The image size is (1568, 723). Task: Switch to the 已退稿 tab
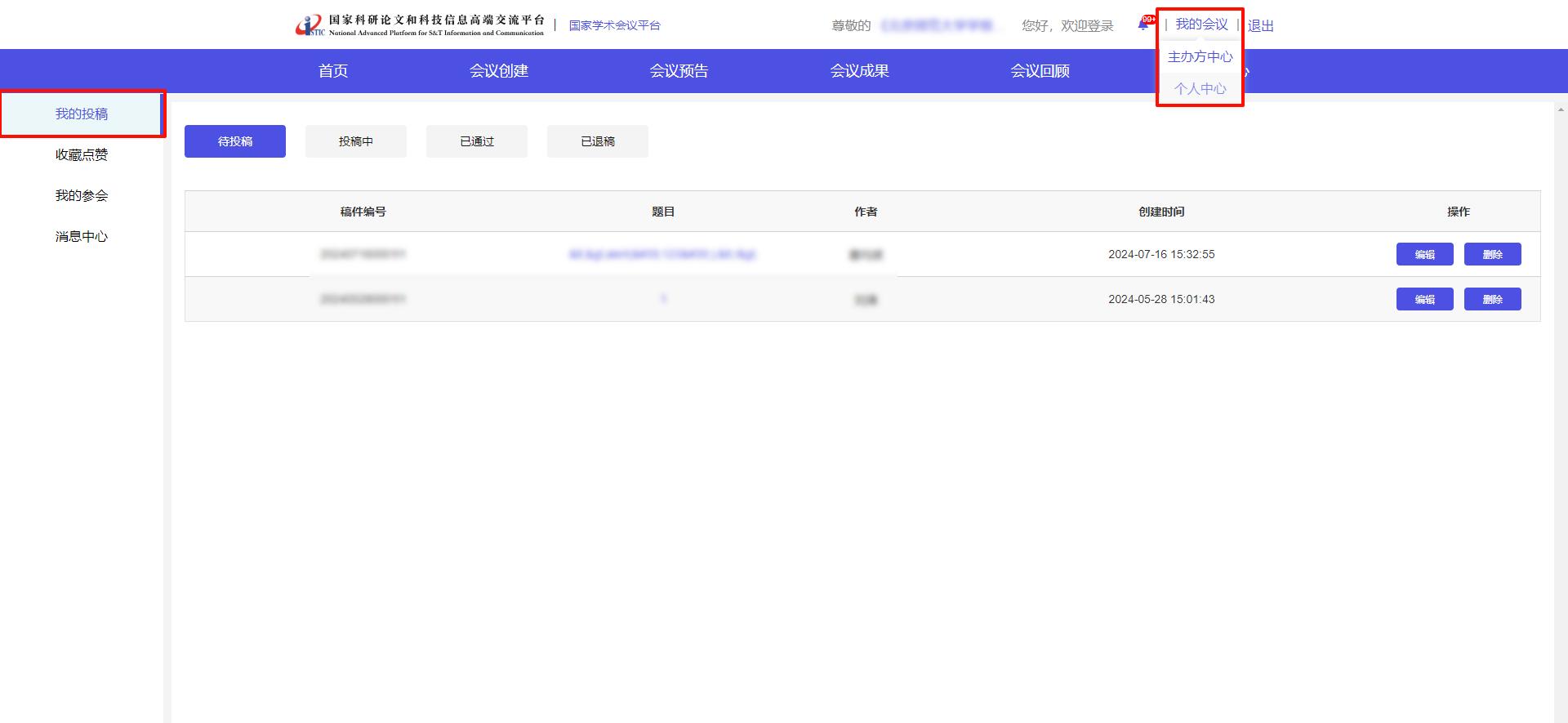coord(598,141)
